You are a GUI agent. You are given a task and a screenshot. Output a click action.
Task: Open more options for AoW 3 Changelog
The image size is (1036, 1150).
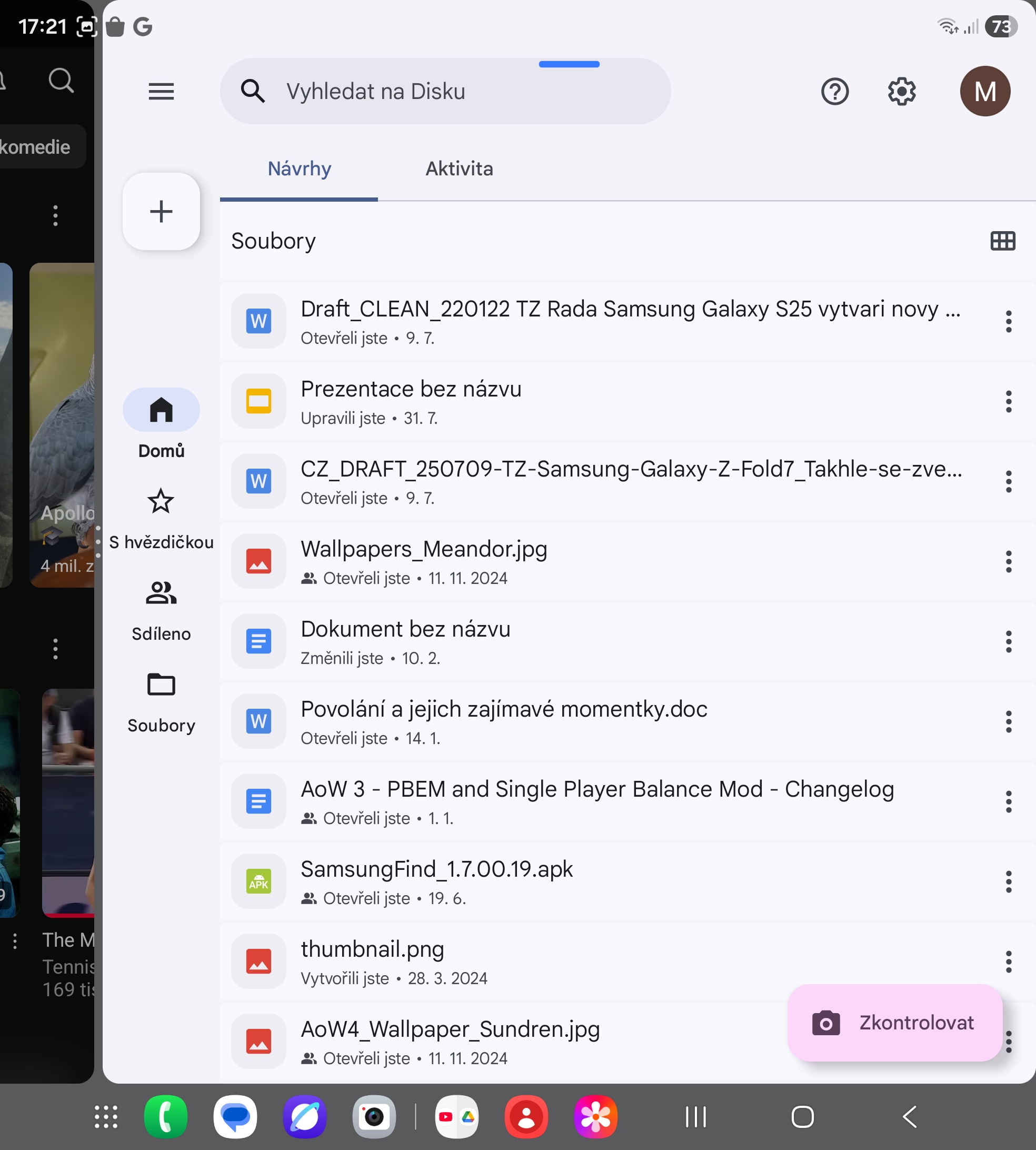pyautogui.click(x=1008, y=801)
